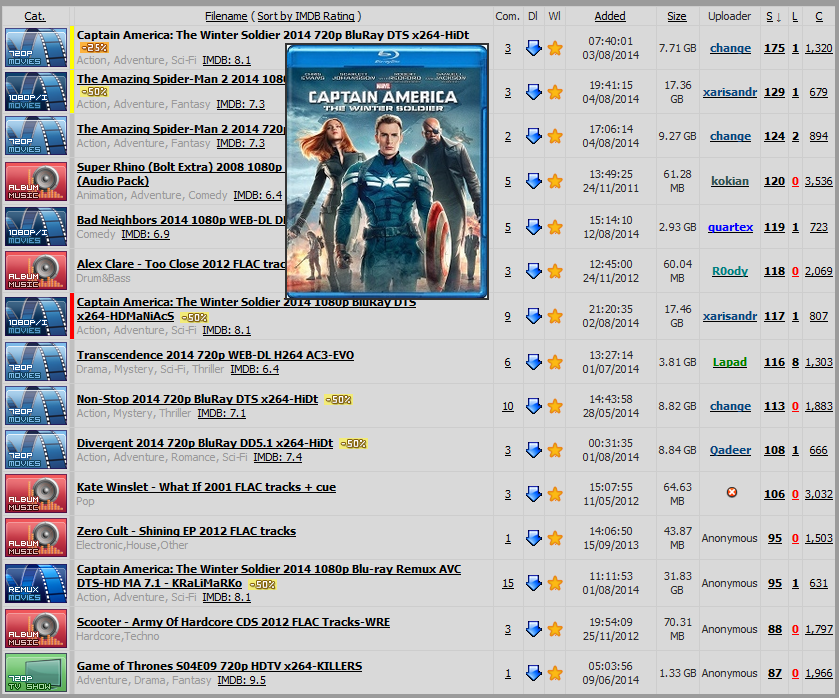839x698 pixels.
Task: Click download arrow for Amazing Spider-Man 2 1080p
Action: [x=533, y=92]
